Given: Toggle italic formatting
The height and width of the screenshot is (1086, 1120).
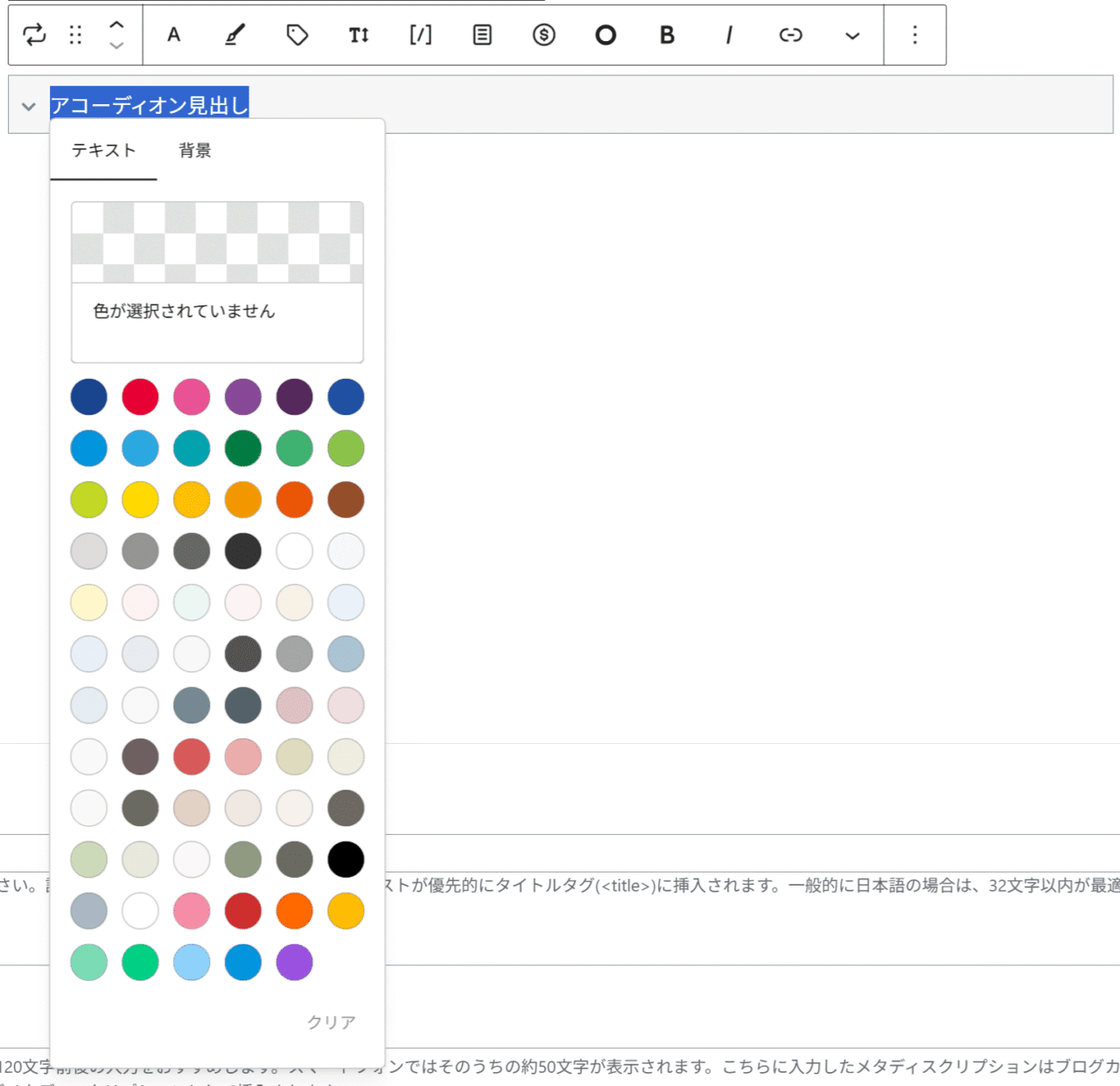Looking at the screenshot, I should coord(729,35).
